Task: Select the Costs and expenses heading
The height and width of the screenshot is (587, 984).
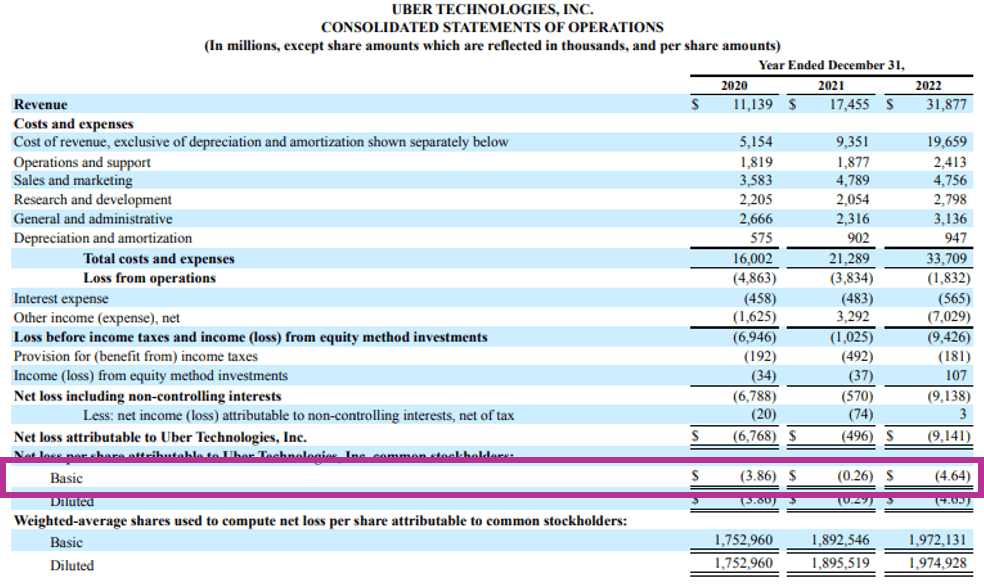Action: pos(73,124)
